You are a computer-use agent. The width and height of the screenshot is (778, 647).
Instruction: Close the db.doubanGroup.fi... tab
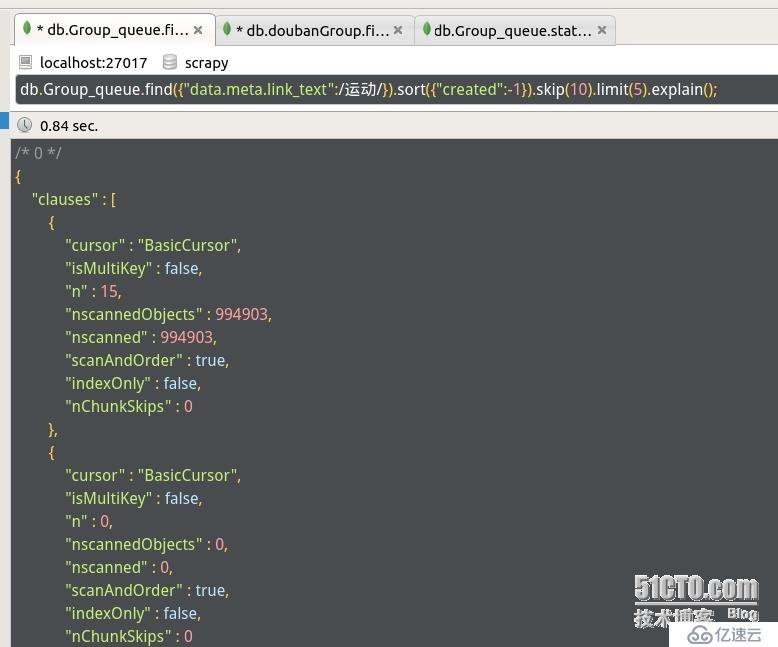(x=398, y=30)
